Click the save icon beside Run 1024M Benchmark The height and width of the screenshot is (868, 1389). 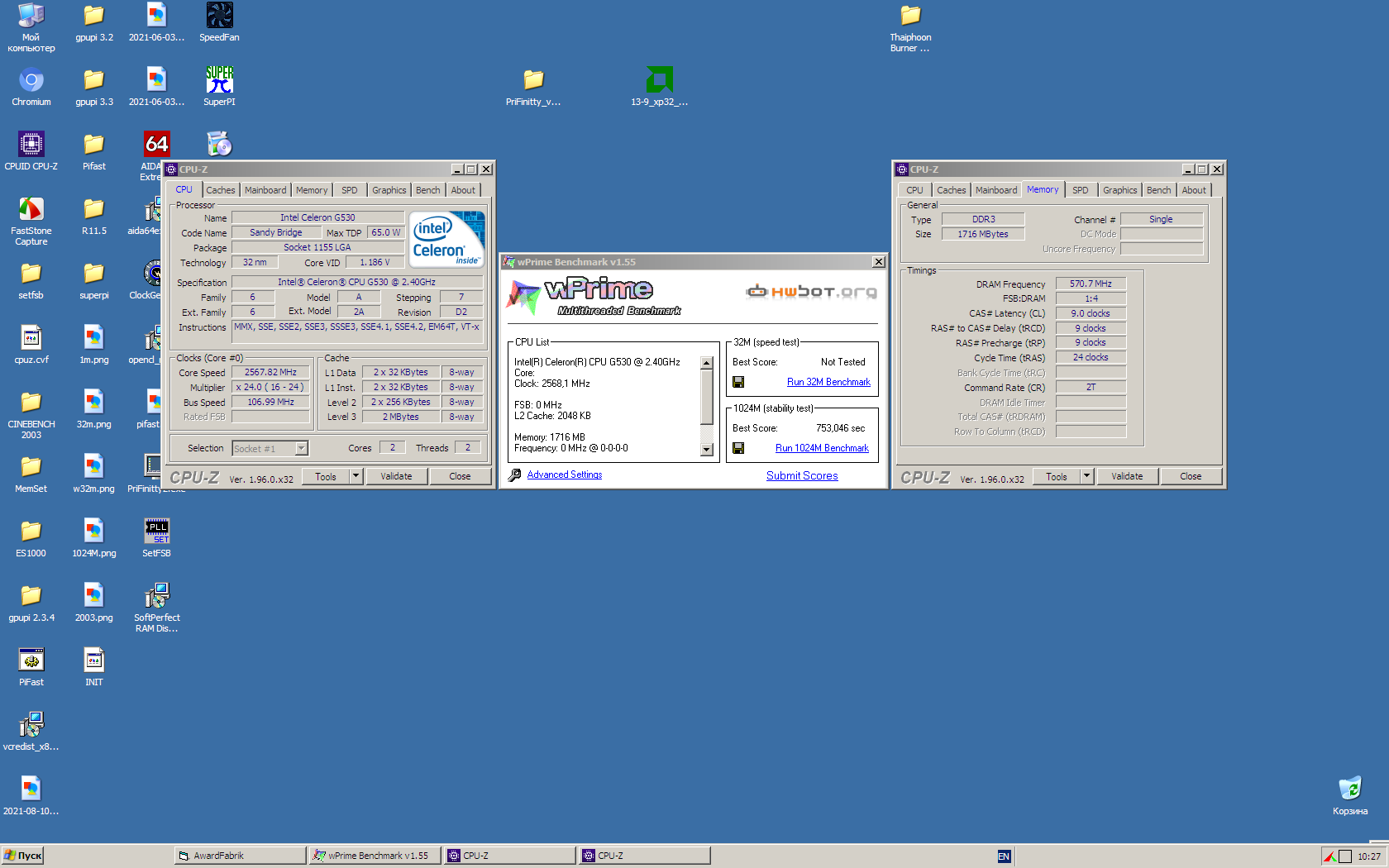pos(738,448)
